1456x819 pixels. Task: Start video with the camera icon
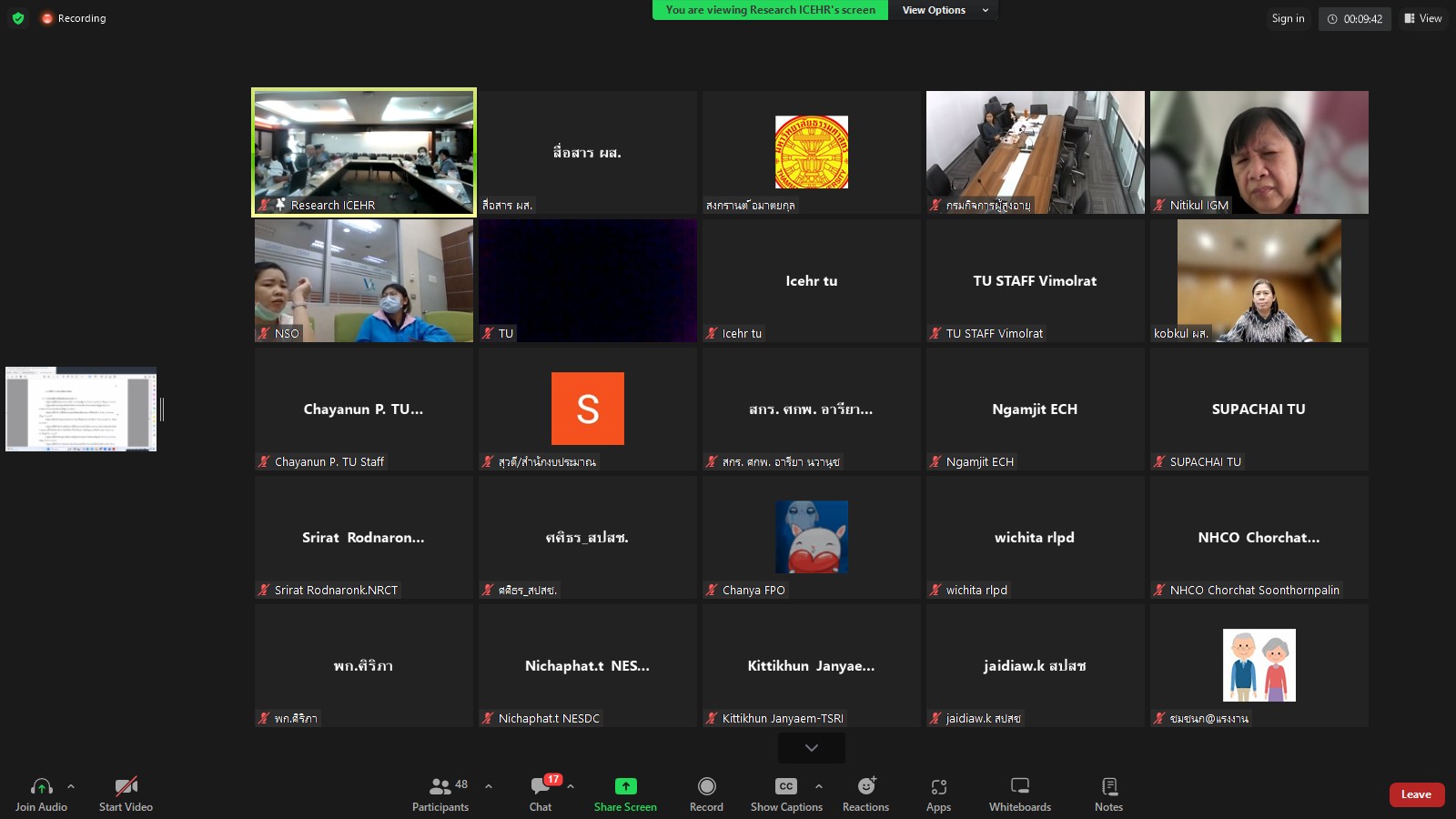pos(126,786)
